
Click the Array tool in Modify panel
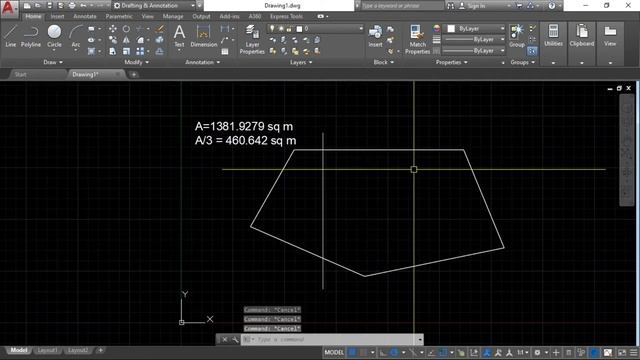coord(140,51)
